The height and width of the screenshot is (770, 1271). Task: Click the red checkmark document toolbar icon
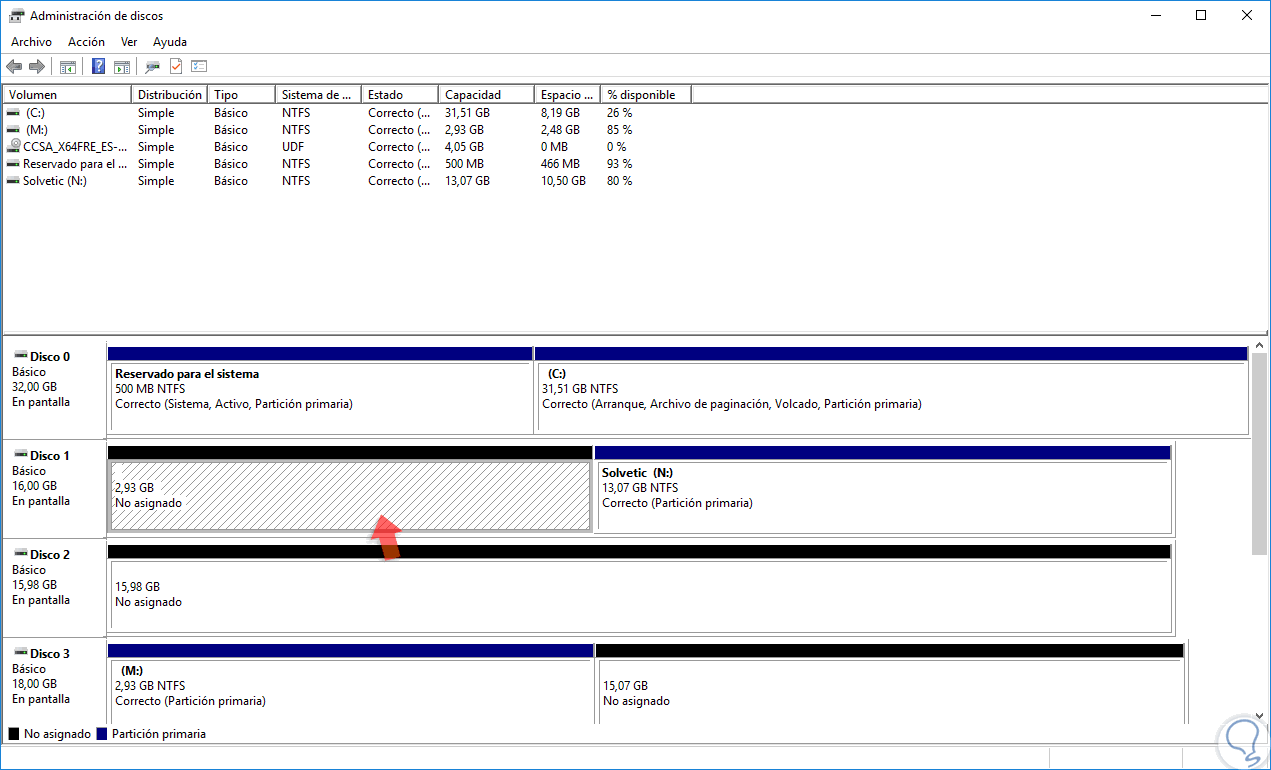click(x=176, y=67)
